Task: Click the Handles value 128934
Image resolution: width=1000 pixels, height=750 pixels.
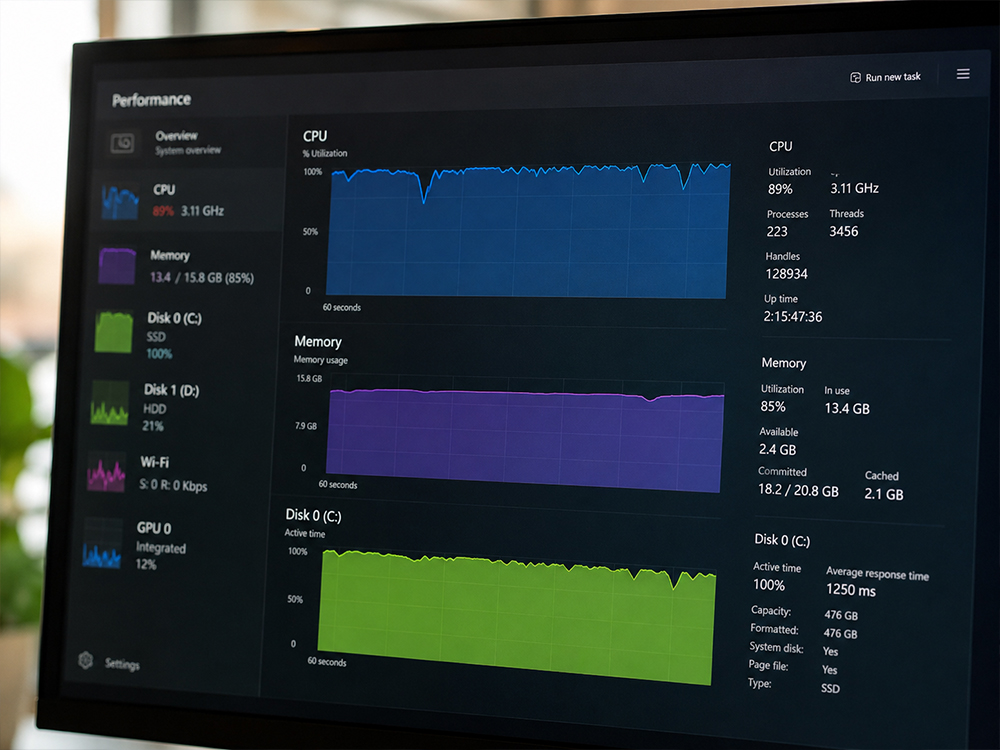Action: 786,274
